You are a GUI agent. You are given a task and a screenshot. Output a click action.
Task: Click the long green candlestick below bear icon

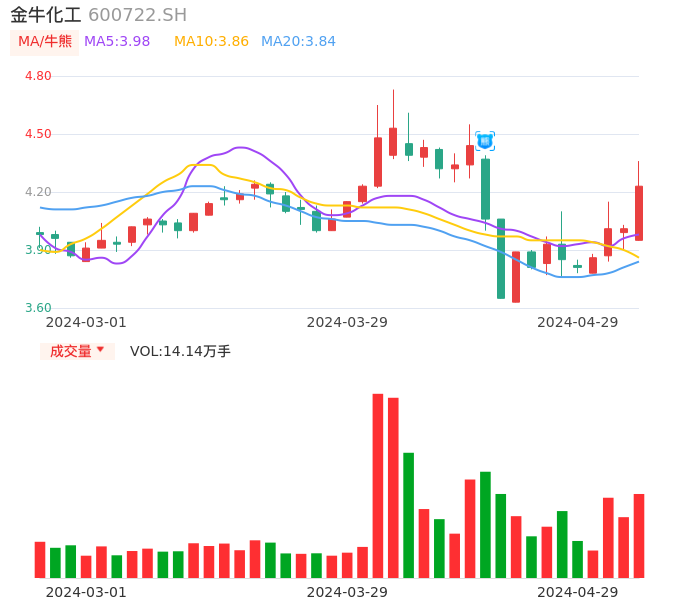click(x=485, y=188)
